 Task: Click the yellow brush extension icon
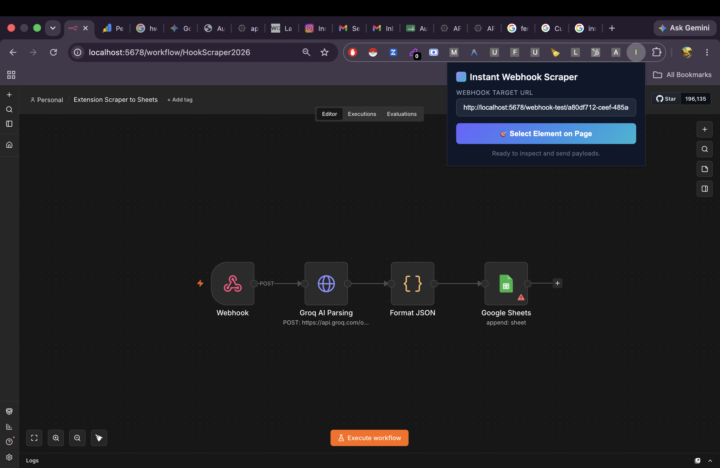tap(555, 52)
